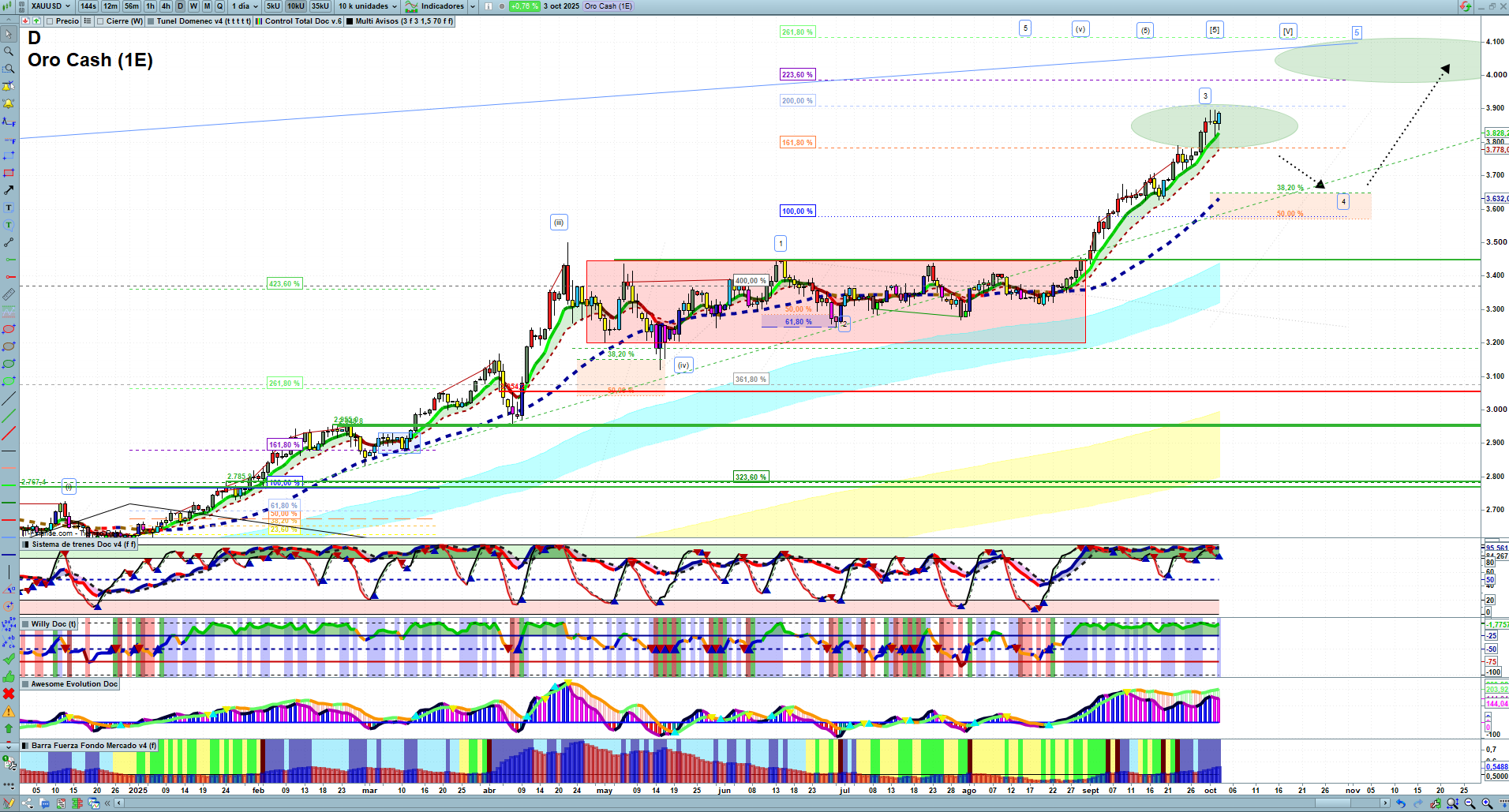
Task: Choose the text annotation tool
Action: pyautogui.click(x=9, y=208)
